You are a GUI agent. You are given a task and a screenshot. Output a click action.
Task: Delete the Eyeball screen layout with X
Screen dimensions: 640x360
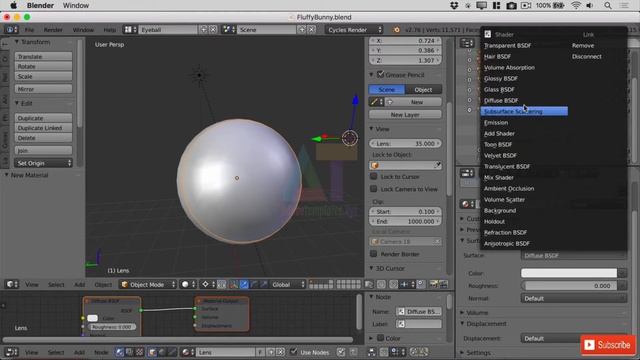(x=213, y=29)
